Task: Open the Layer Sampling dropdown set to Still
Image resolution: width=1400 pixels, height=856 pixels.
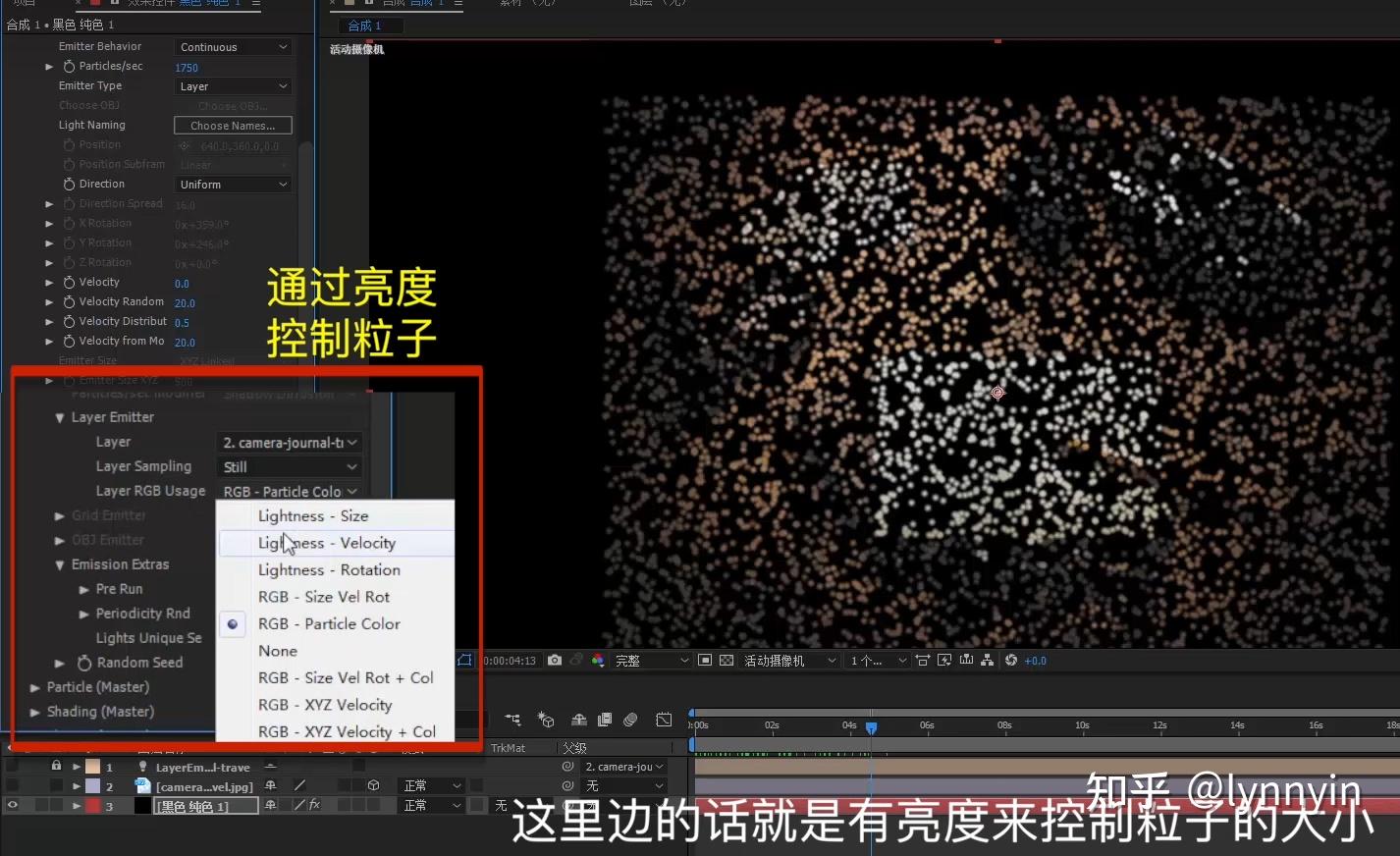Action: coord(289,466)
